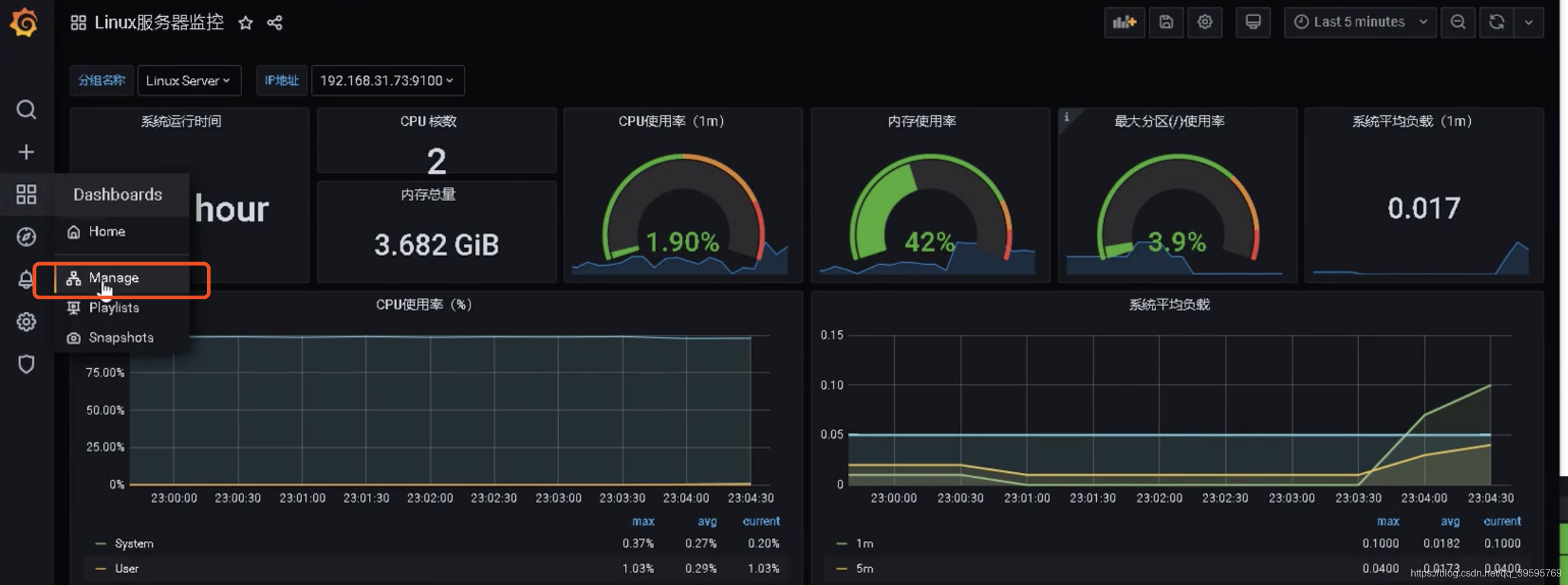Sort load legend by avg column
The width and height of the screenshot is (1568, 585).
[x=1450, y=521]
